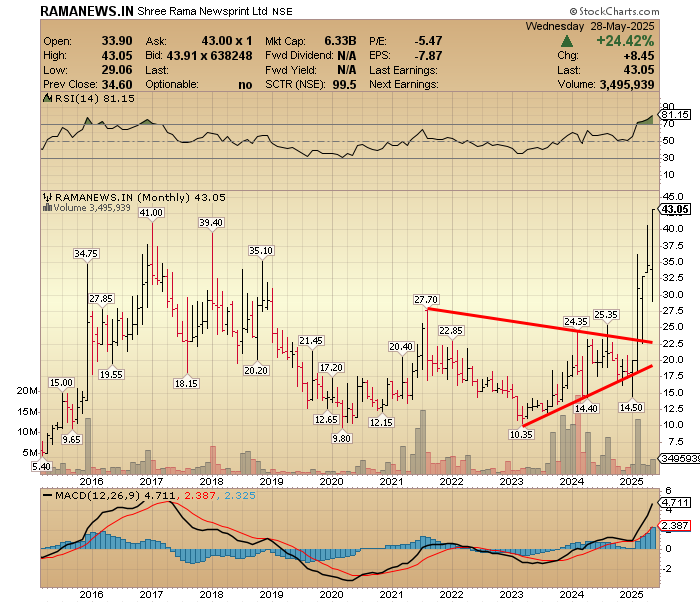The height and width of the screenshot is (603, 700).
Task: Click the MACD(12,26,9) legend text
Action: [97, 495]
